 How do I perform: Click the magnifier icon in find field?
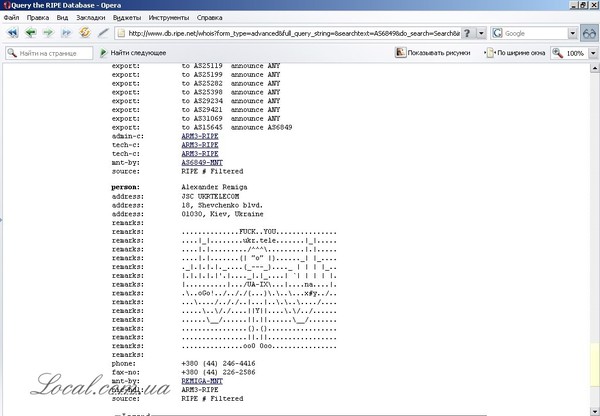coord(12,53)
